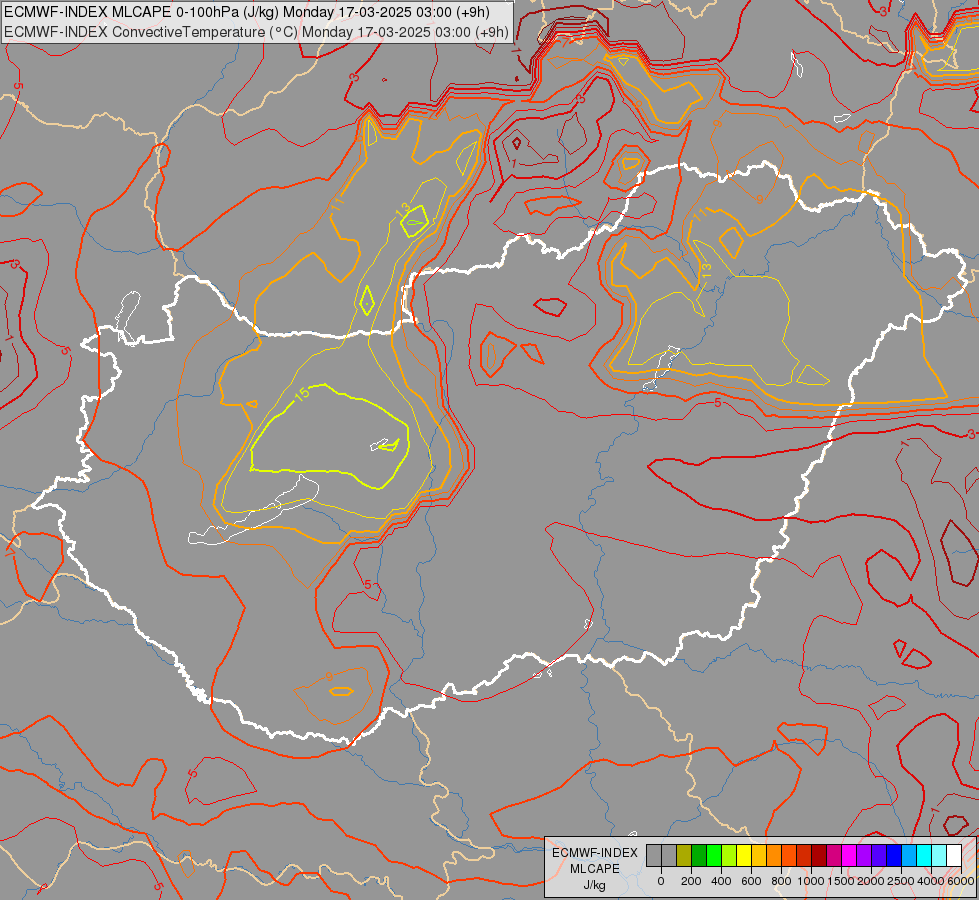
Task: Choose the orange-red swatch right of 800
Action: [789, 856]
